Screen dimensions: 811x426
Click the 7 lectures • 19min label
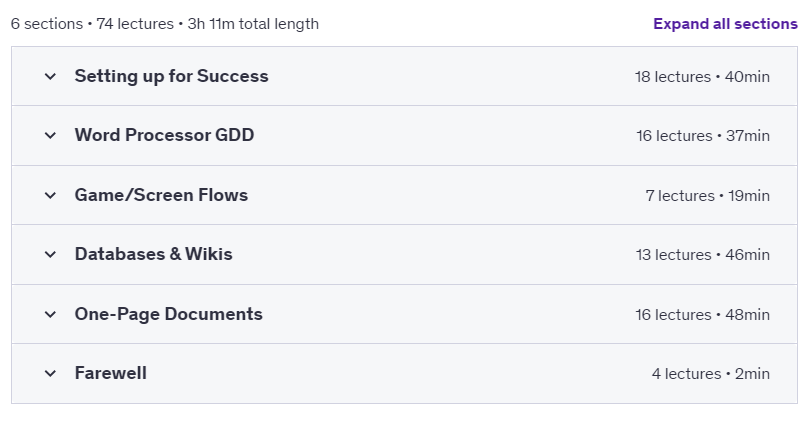click(708, 195)
